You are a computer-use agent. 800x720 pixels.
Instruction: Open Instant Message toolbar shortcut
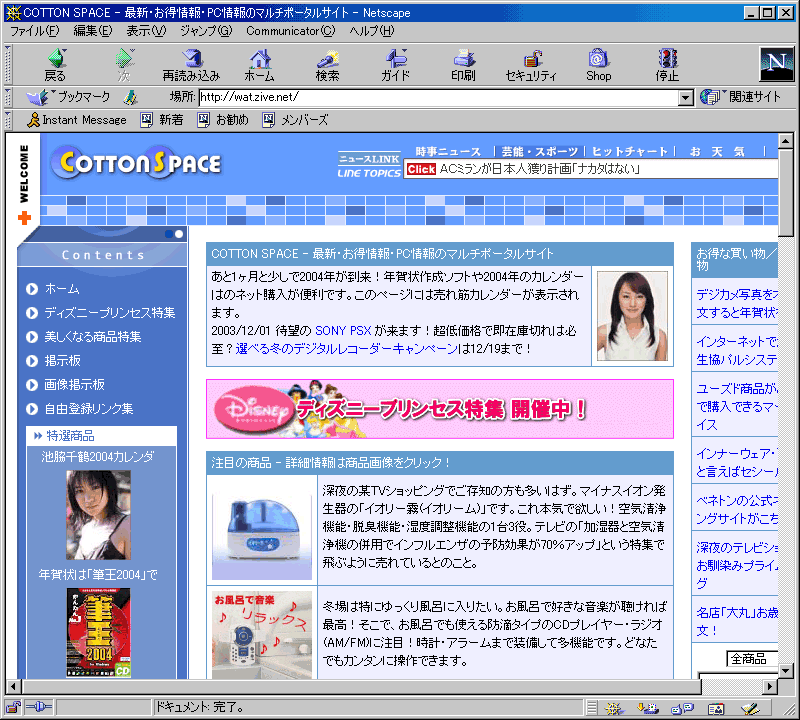click(x=77, y=120)
